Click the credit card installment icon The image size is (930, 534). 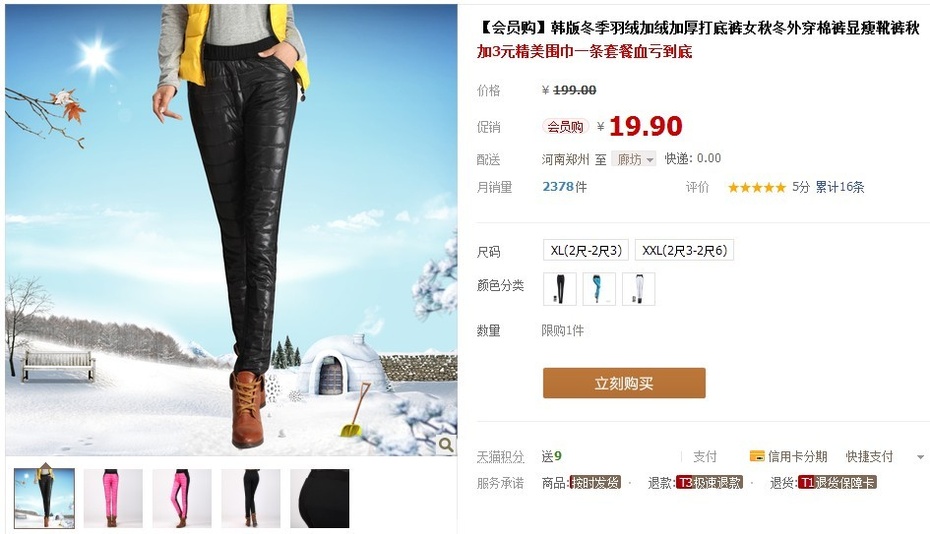757,456
